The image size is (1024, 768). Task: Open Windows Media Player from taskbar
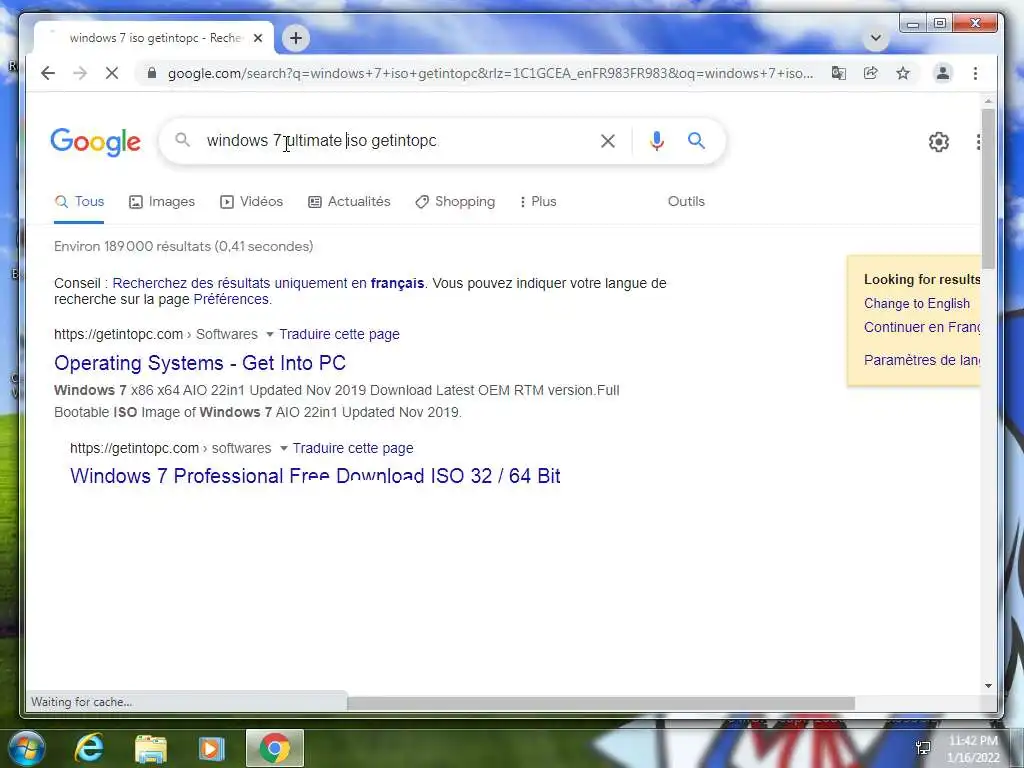point(212,748)
